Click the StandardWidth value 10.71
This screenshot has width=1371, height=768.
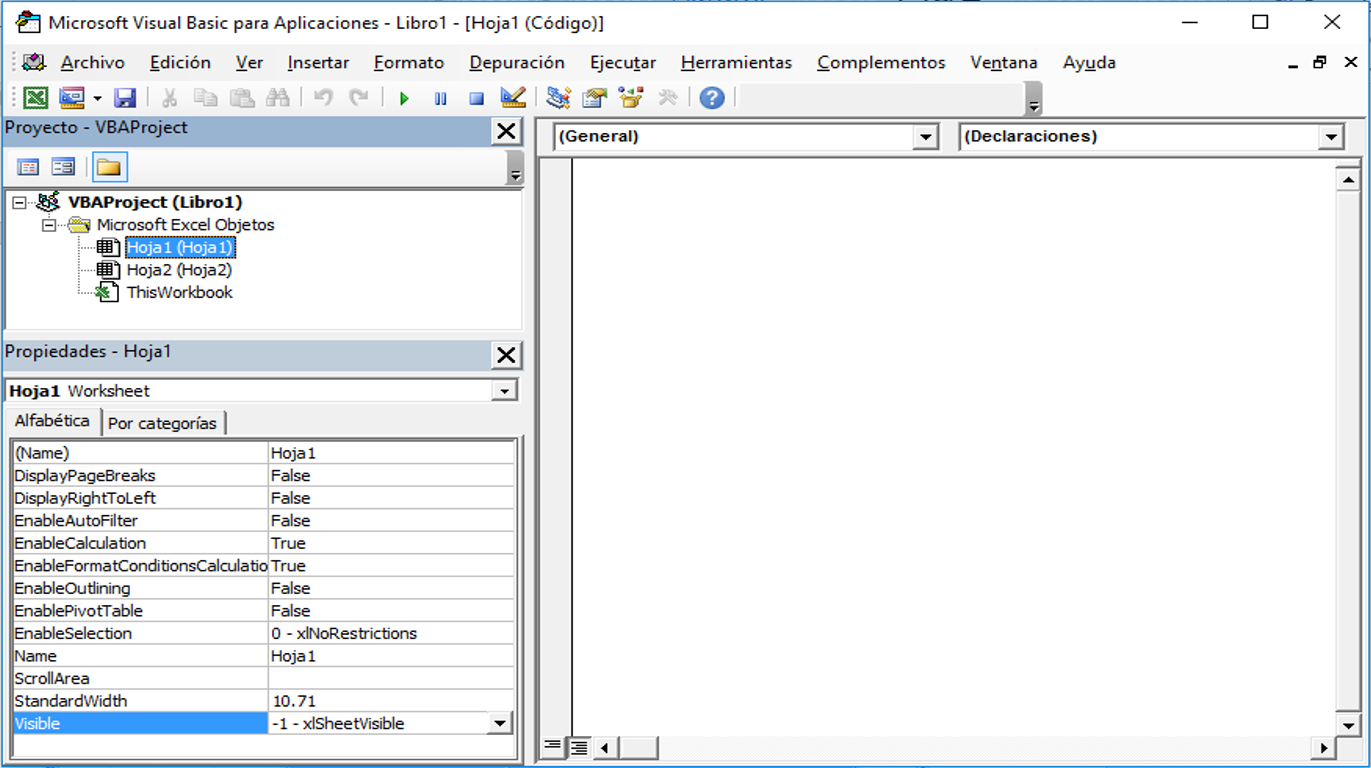391,701
